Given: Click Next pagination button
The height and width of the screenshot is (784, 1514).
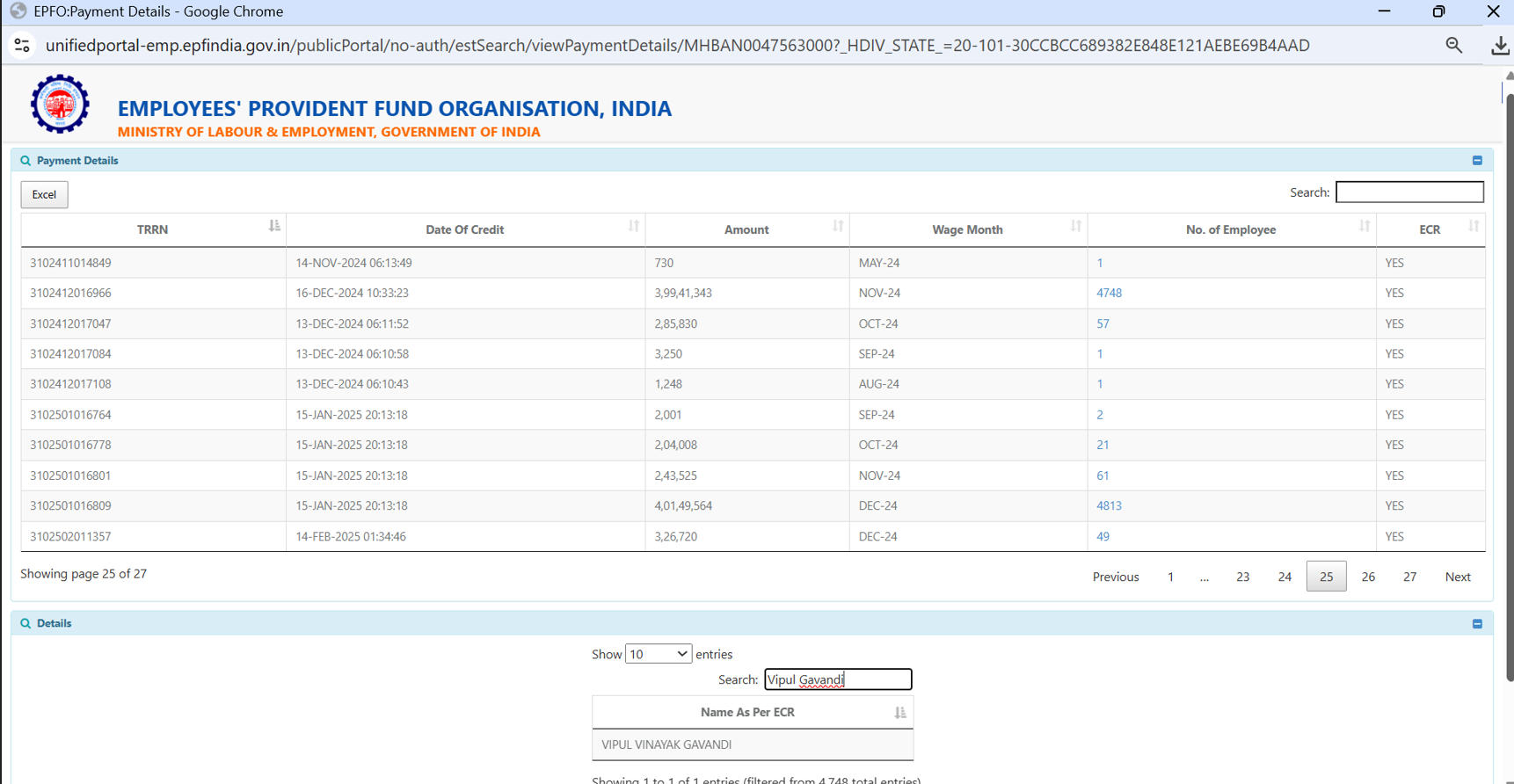Looking at the screenshot, I should click(1457, 577).
